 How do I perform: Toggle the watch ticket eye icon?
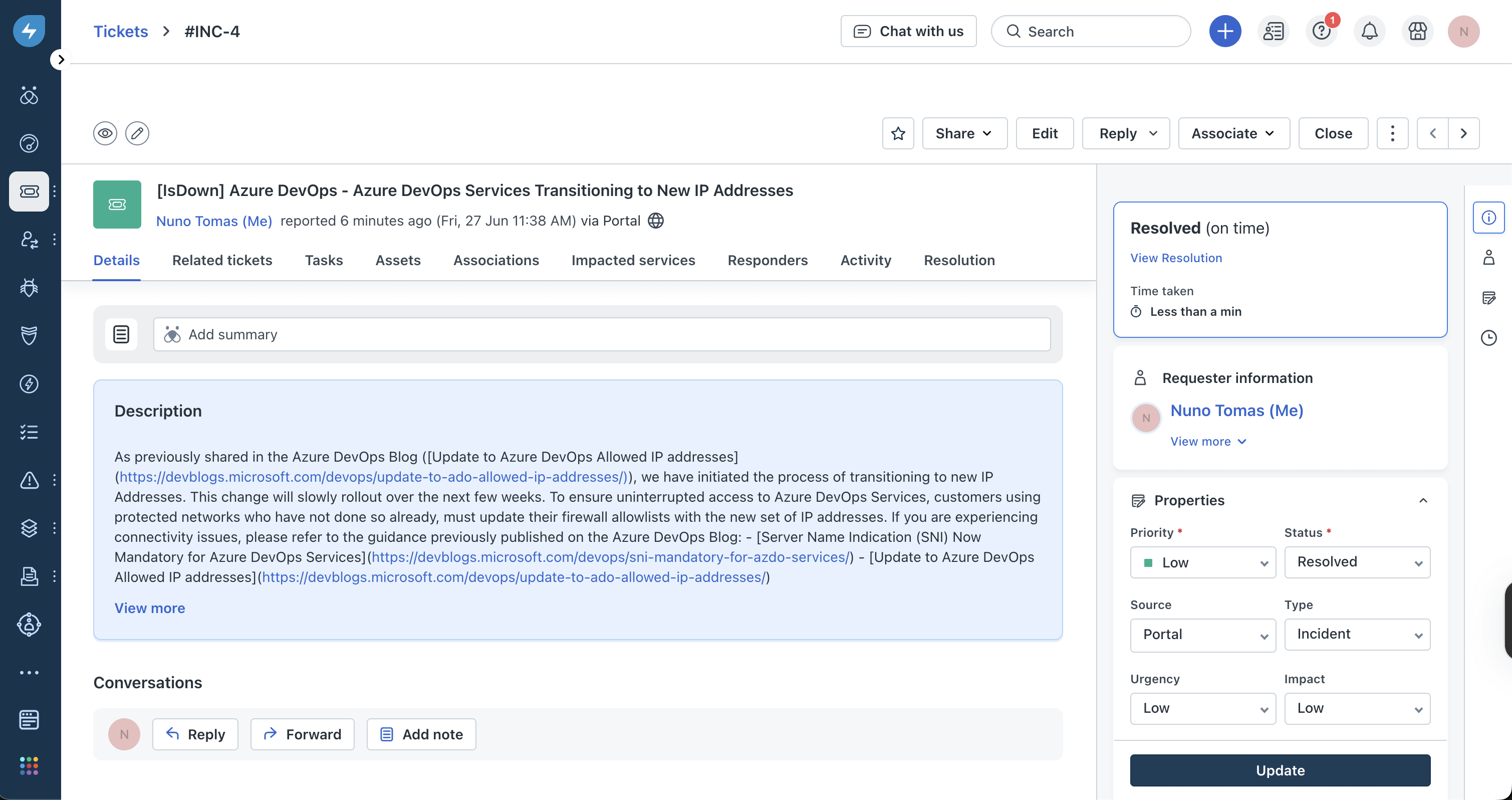105,133
